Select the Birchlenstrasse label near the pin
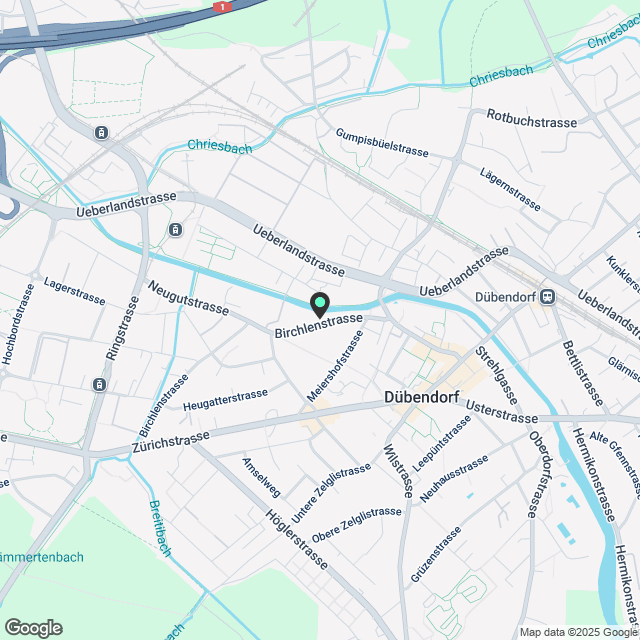The image size is (640, 640). coord(319,326)
